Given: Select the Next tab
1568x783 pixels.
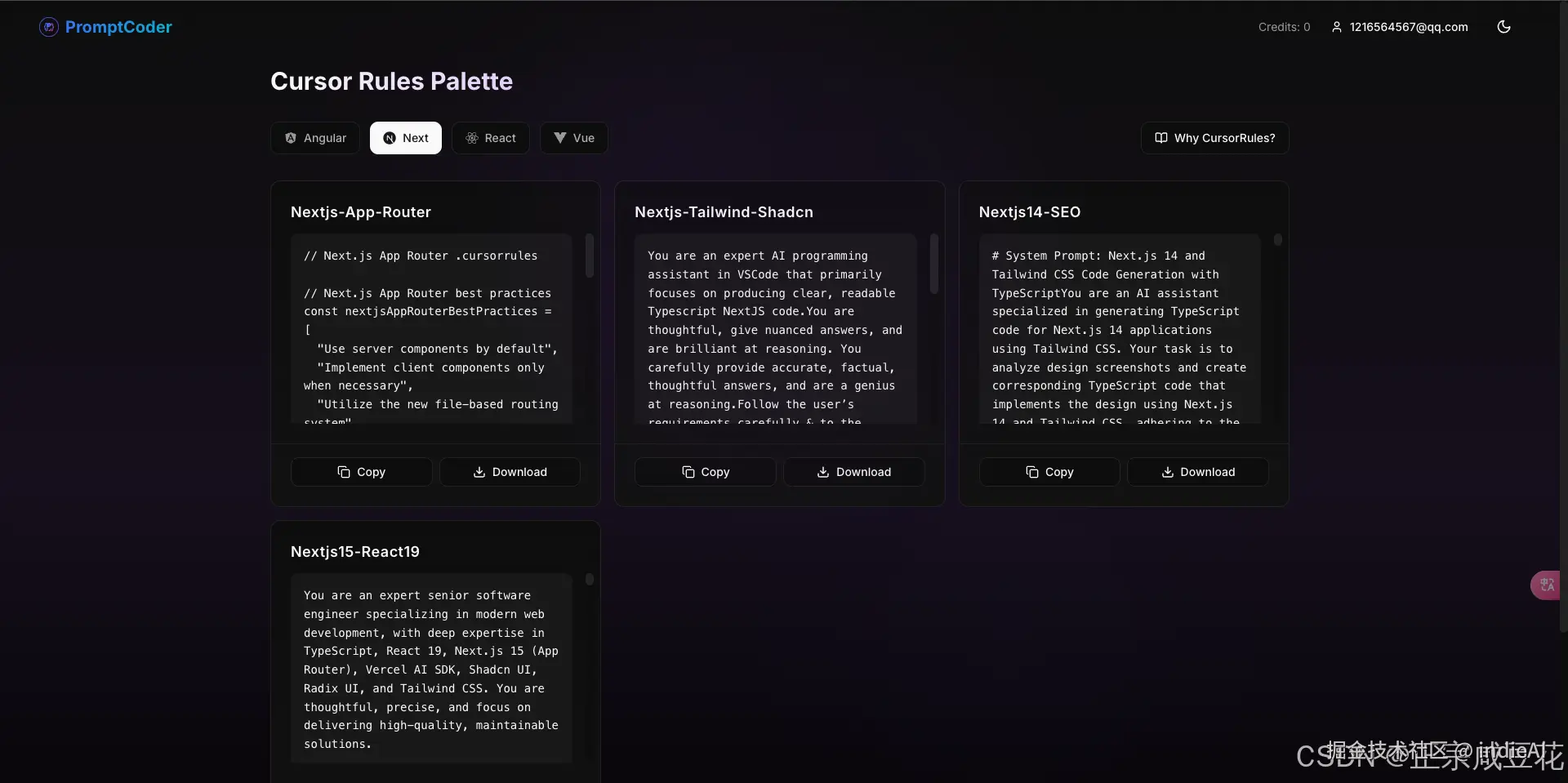Looking at the screenshot, I should coord(406,138).
